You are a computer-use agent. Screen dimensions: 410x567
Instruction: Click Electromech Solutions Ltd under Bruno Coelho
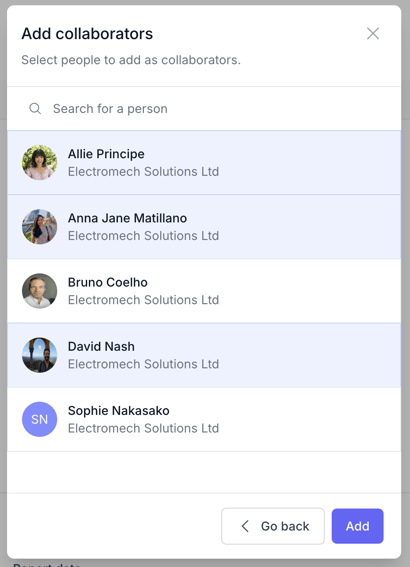[x=144, y=300]
